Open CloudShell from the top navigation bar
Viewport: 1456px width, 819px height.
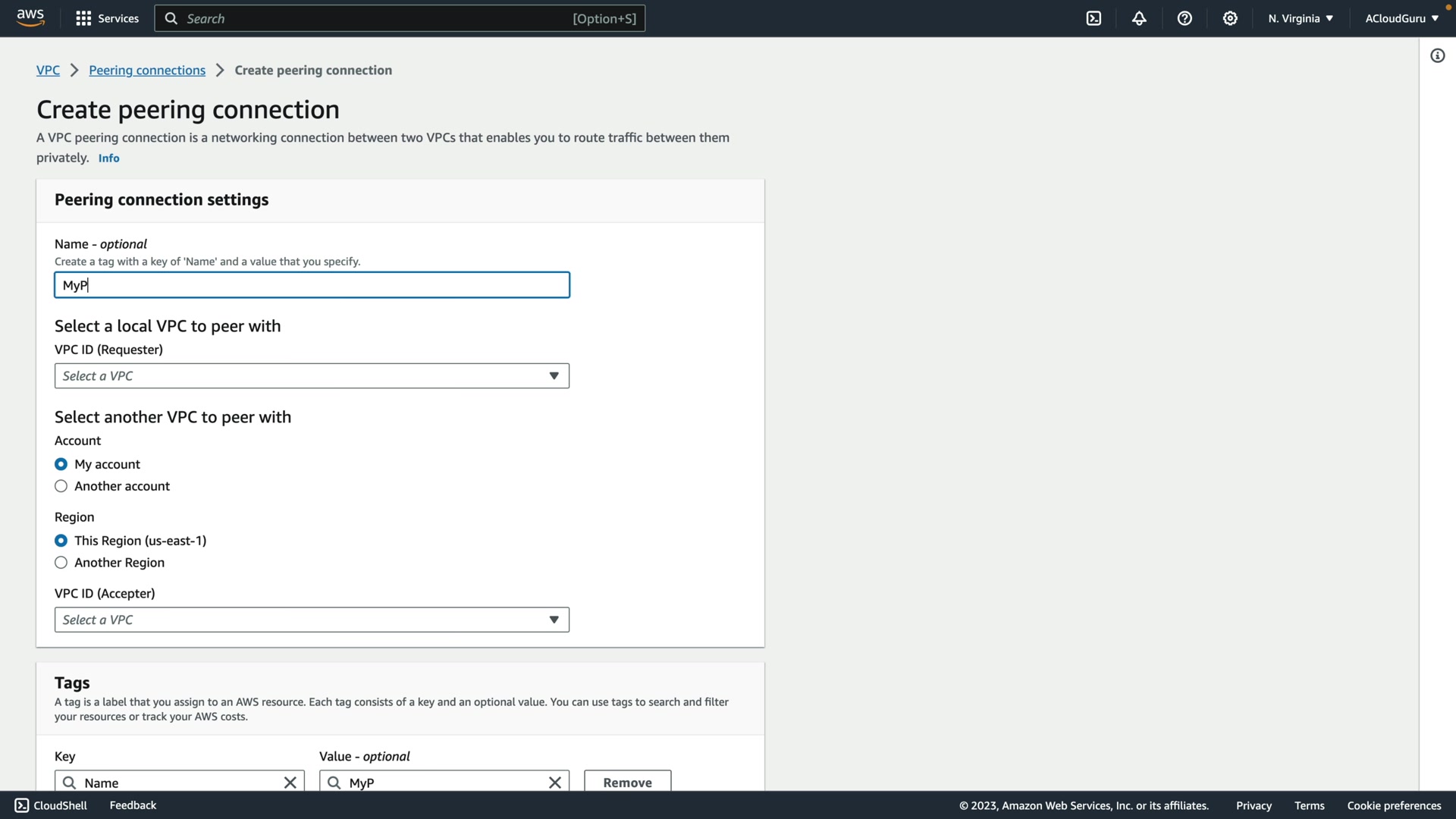click(x=1094, y=18)
